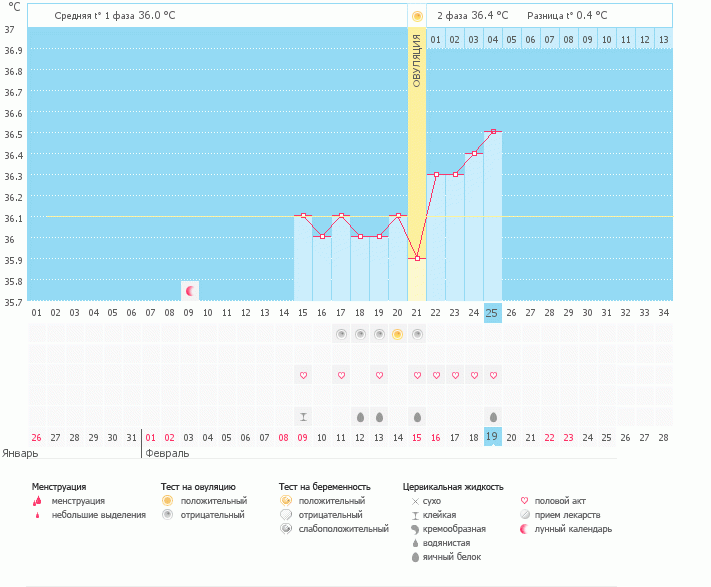Select temperature point 36.1 on cycle day 15
Image resolution: width=711 pixels, height=587 pixels.
coord(303,215)
